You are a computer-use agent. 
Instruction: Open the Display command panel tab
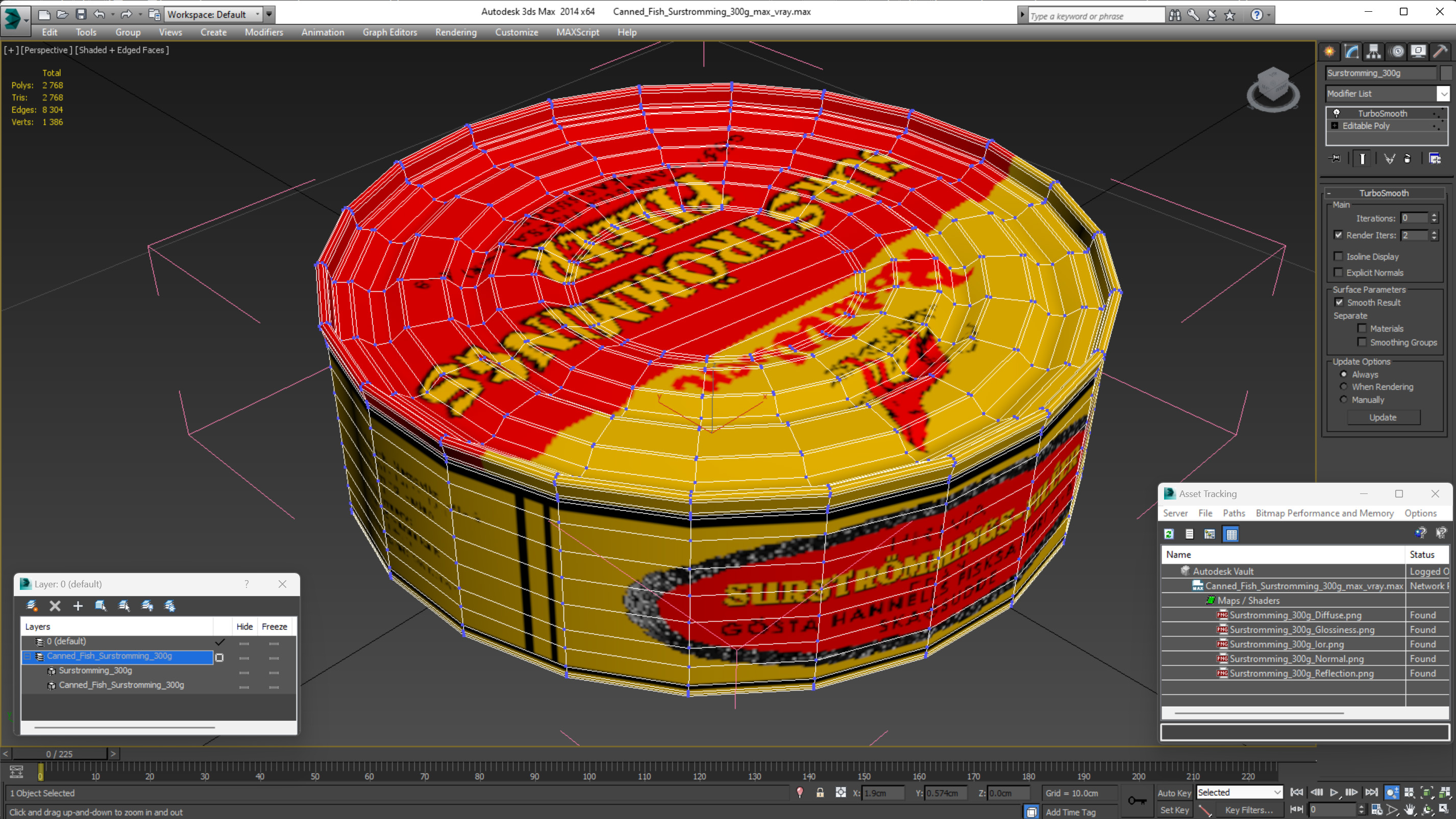click(x=1418, y=52)
